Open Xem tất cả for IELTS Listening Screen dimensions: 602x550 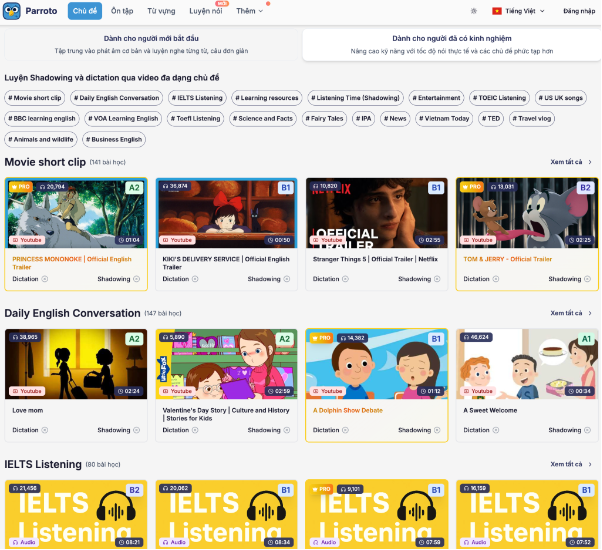[571, 465]
